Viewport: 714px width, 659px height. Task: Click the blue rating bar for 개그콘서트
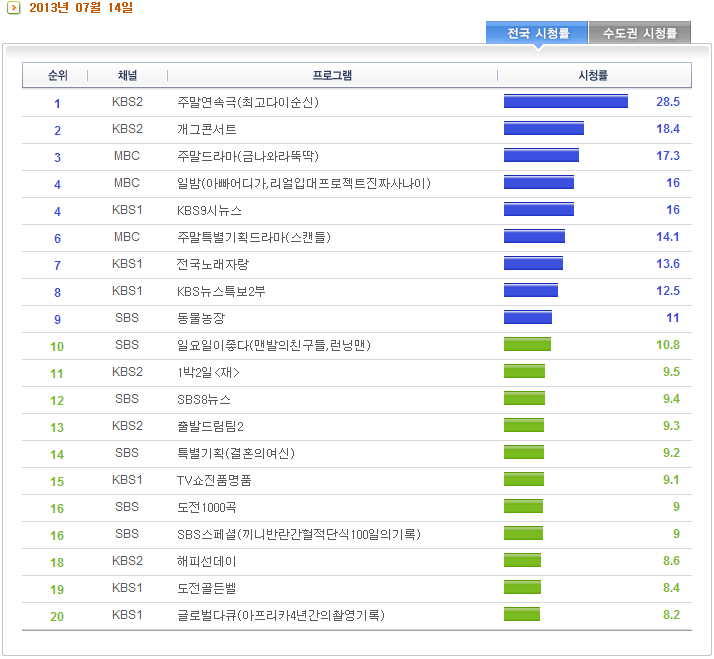544,128
